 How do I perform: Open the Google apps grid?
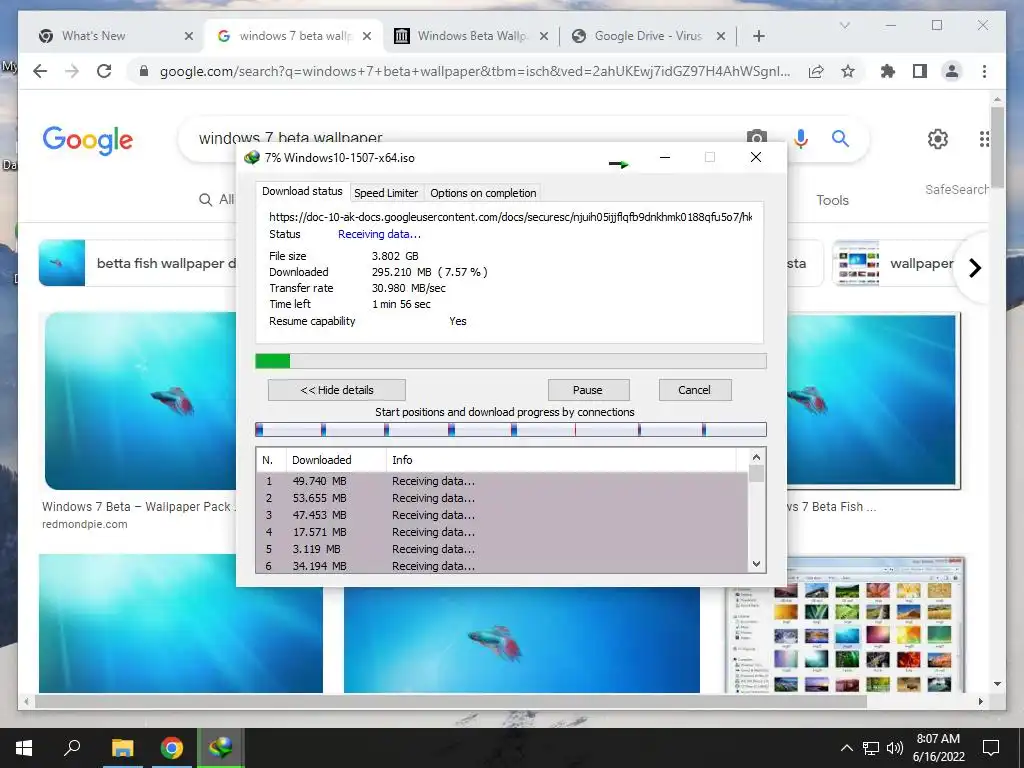point(984,138)
